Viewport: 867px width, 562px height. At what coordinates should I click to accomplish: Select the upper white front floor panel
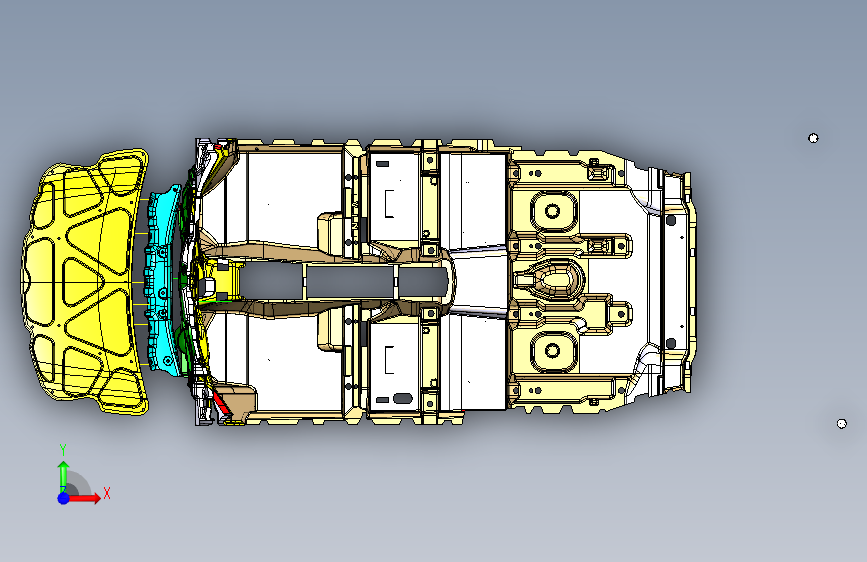click(x=295, y=199)
